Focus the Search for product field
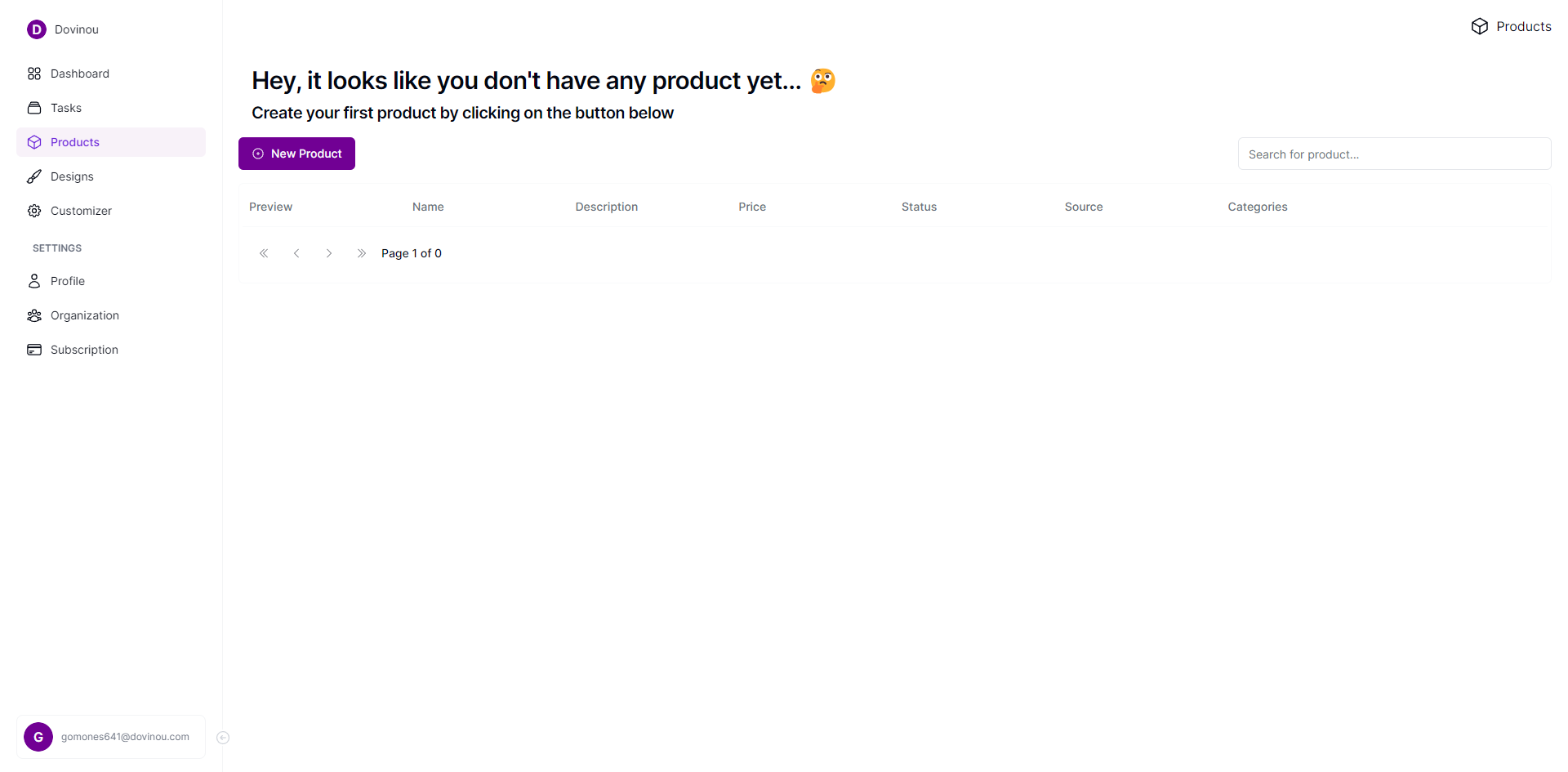1568x772 pixels. click(x=1394, y=154)
